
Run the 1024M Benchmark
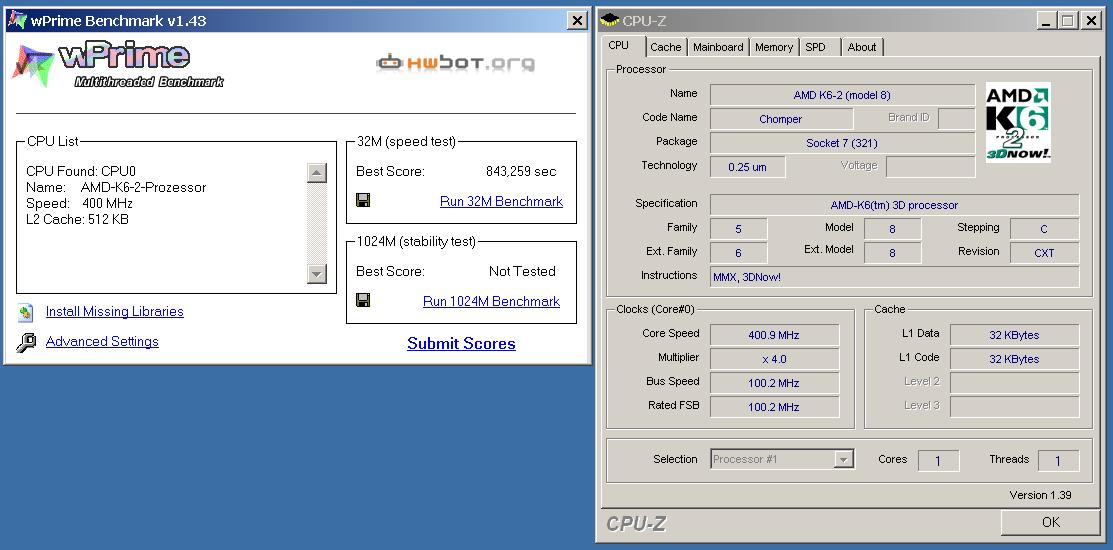pos(491,302)
